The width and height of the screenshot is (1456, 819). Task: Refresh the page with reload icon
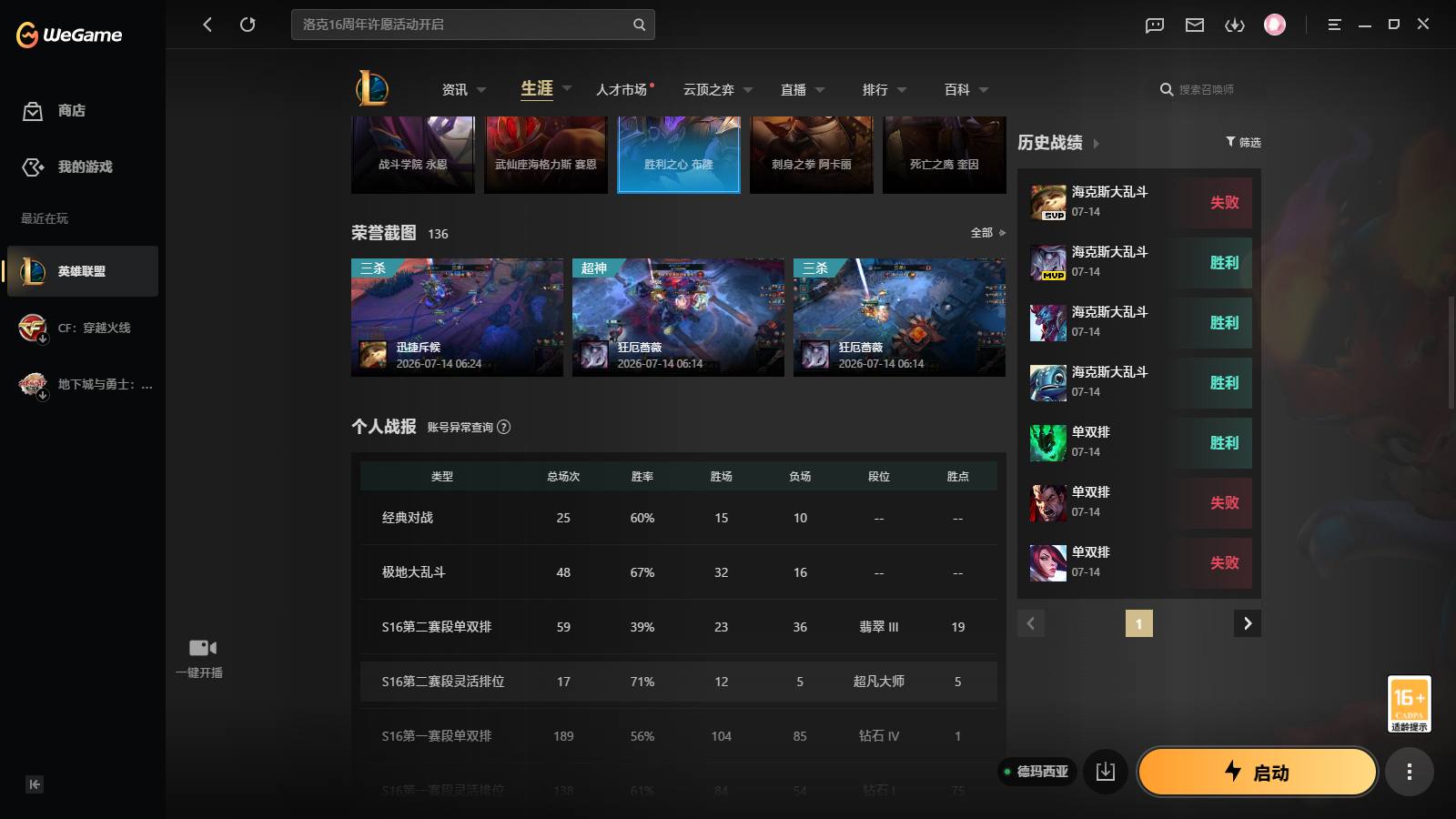click(248, 25)
